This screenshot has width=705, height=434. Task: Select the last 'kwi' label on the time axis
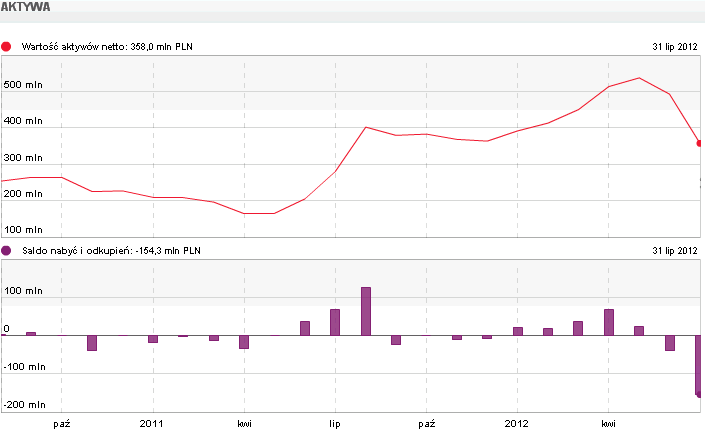[x=608, y=423]
